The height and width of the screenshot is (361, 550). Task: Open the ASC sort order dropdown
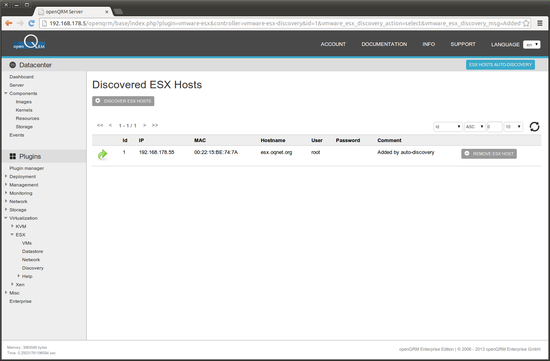click(x=475, y=127)
